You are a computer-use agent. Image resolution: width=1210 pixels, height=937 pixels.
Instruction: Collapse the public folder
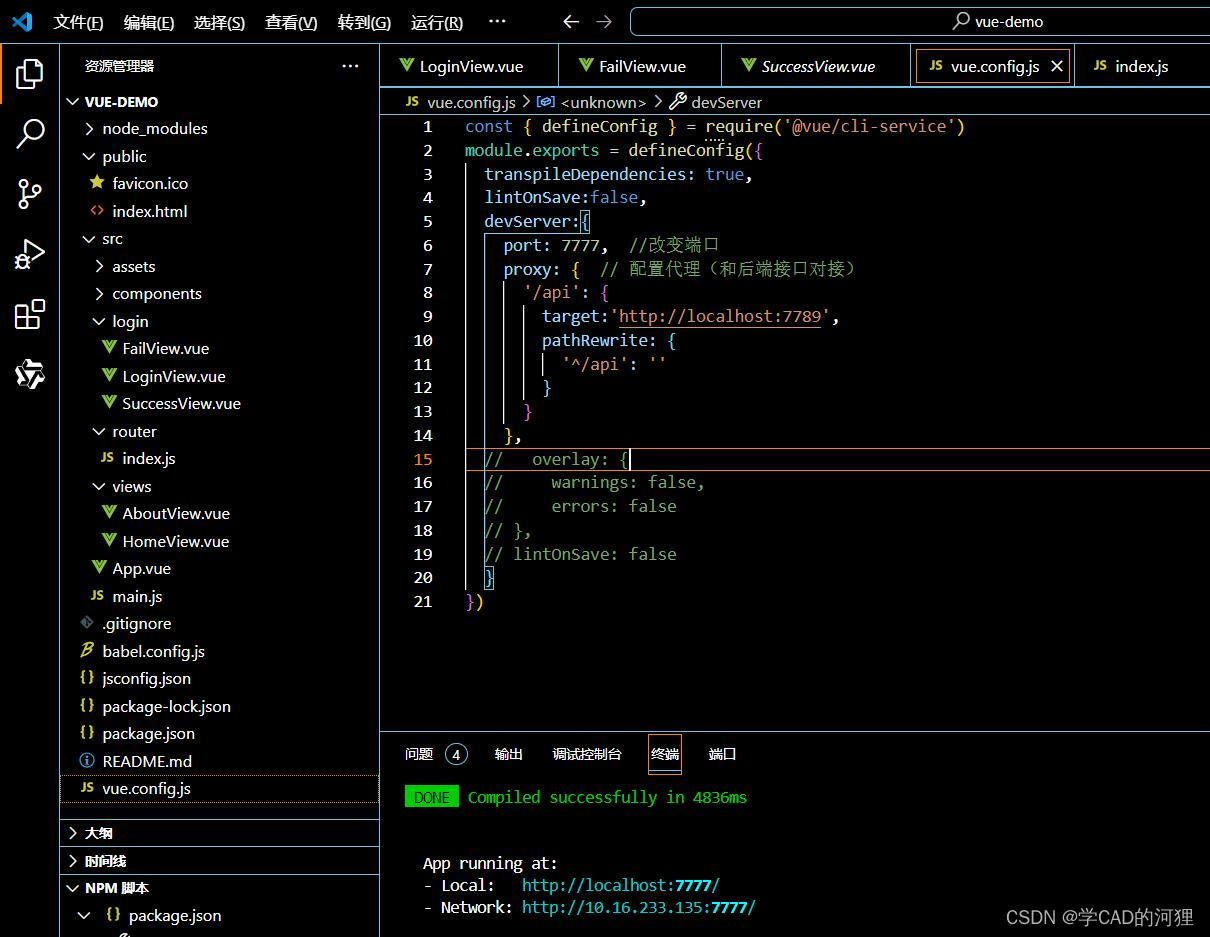tap(89, 156)
